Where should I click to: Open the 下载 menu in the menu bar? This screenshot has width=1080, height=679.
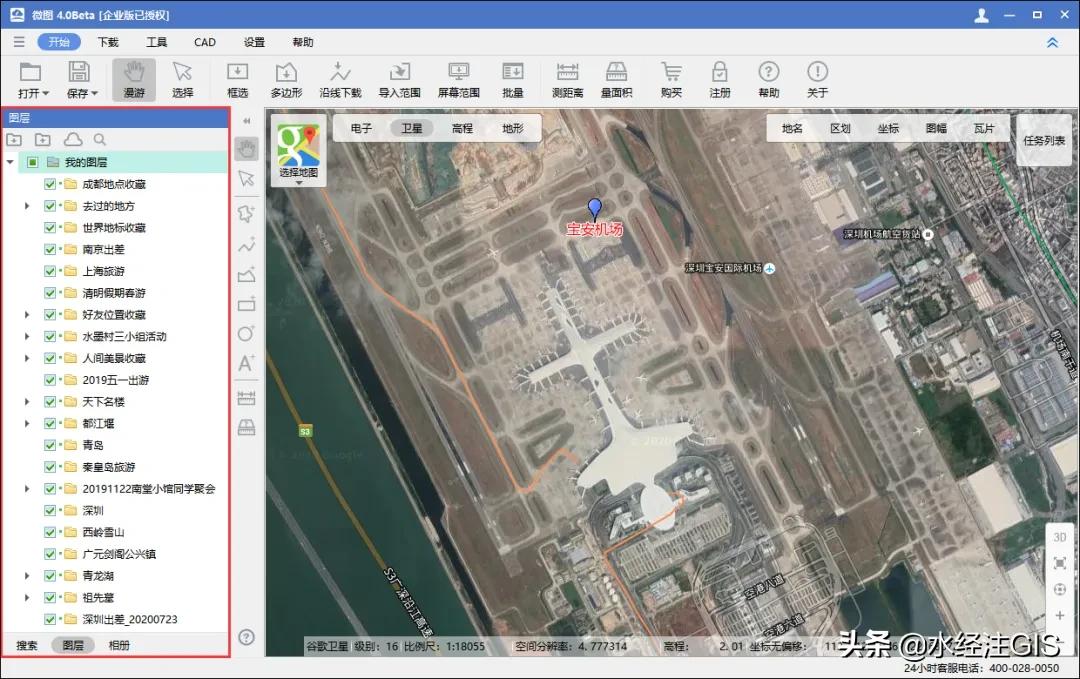(108, 42)
